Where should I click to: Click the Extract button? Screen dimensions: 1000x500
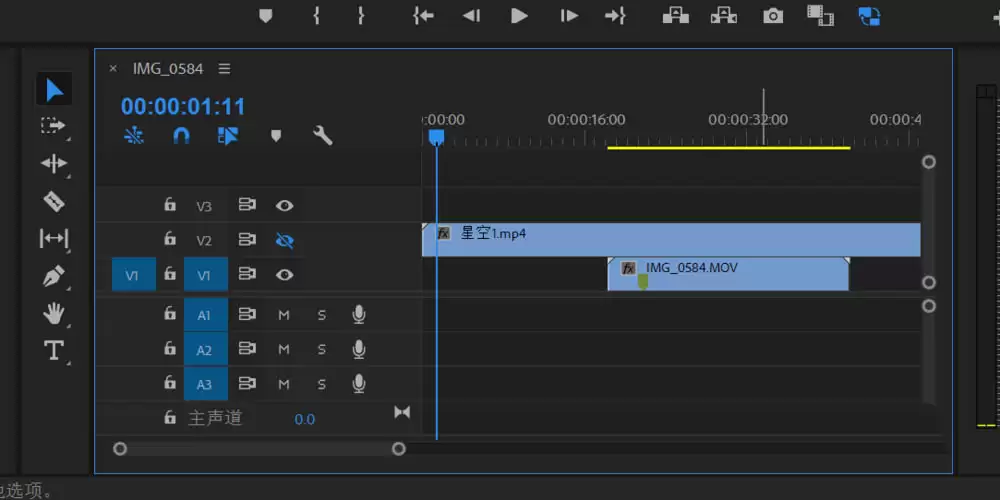[x=724, y=16]
